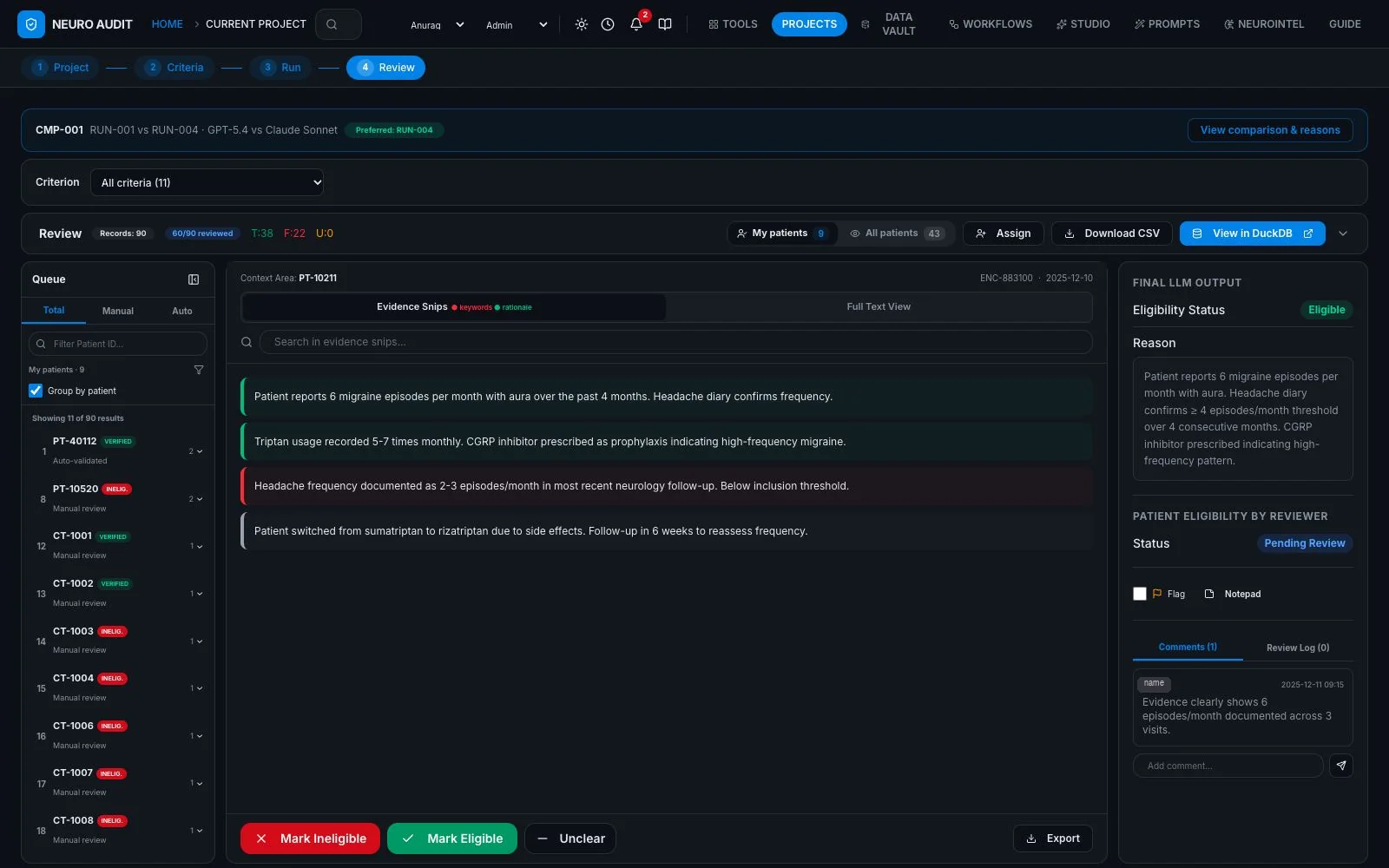The image size is (1389, 868).
Task: Click the Add comment field
Action: pos(1228,766)
